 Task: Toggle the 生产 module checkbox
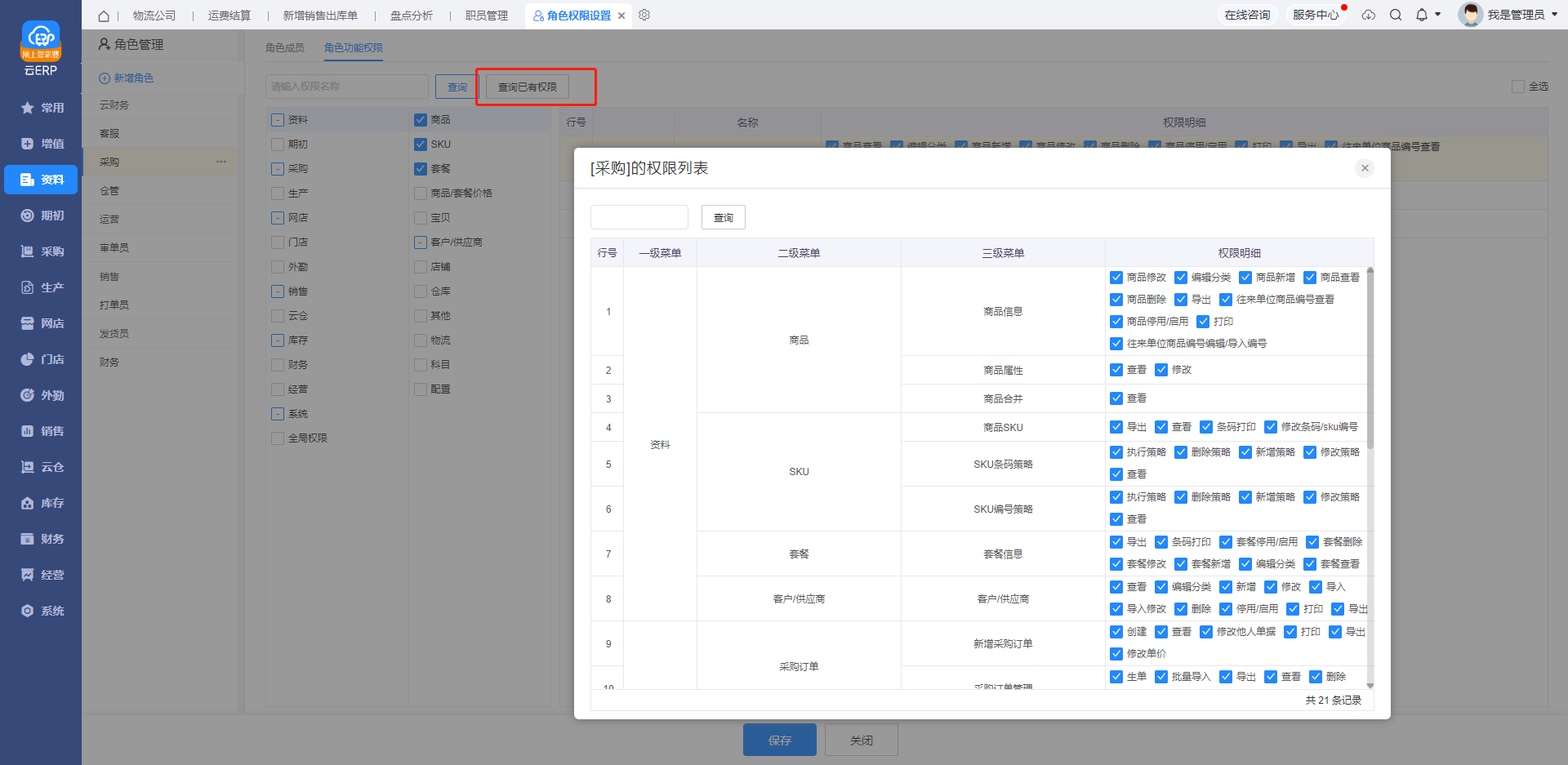point(278,193)
